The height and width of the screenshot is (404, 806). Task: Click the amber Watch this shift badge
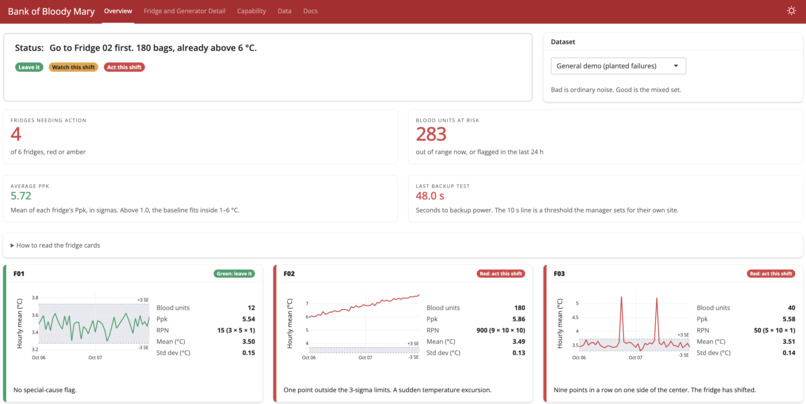74,67
